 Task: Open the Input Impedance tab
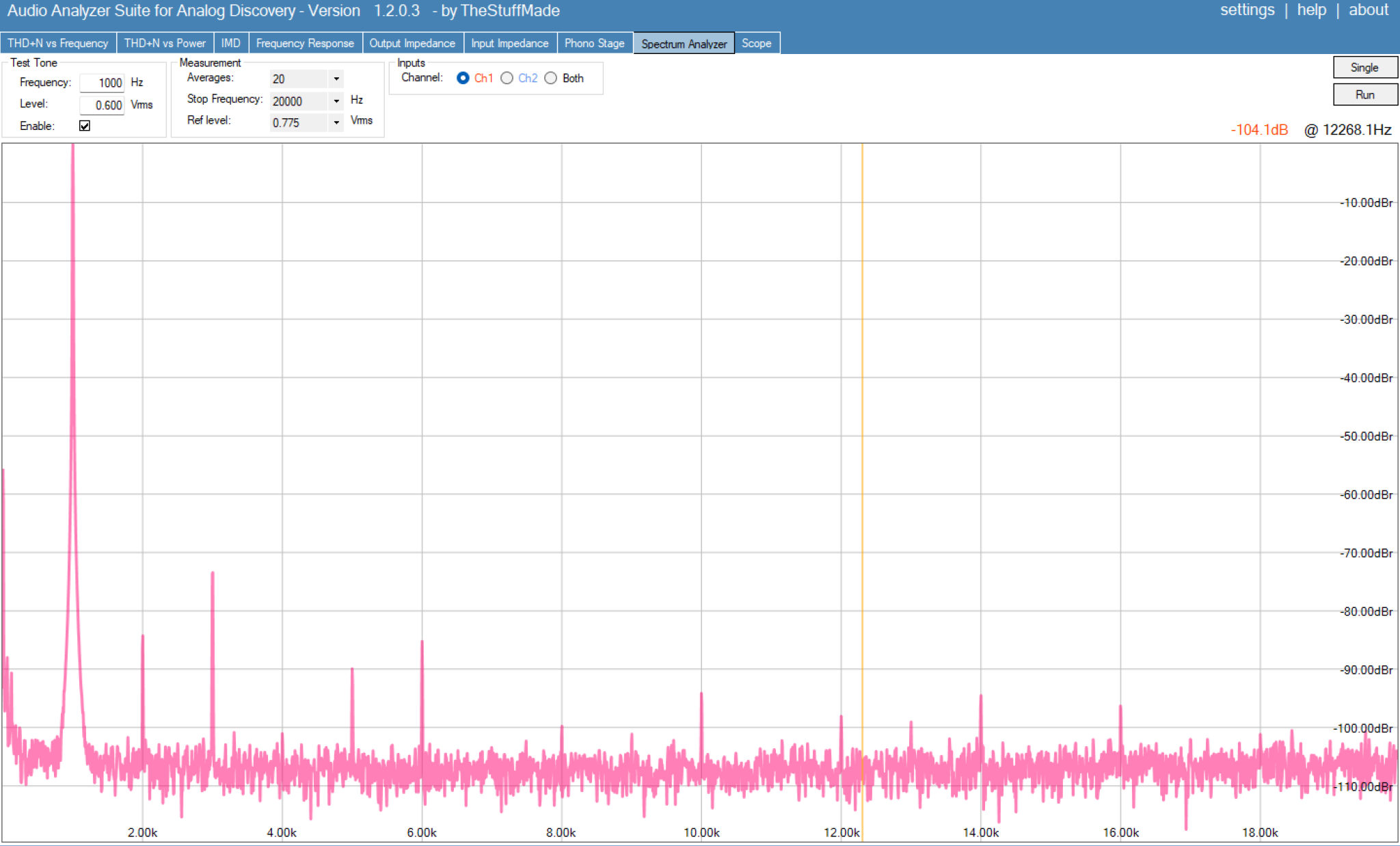[x=510, y=43]
